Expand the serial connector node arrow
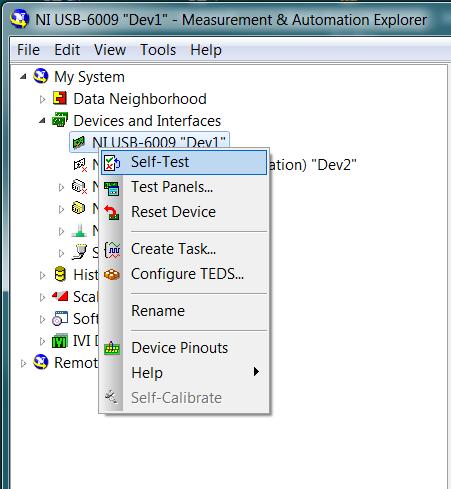 [61, 253]
